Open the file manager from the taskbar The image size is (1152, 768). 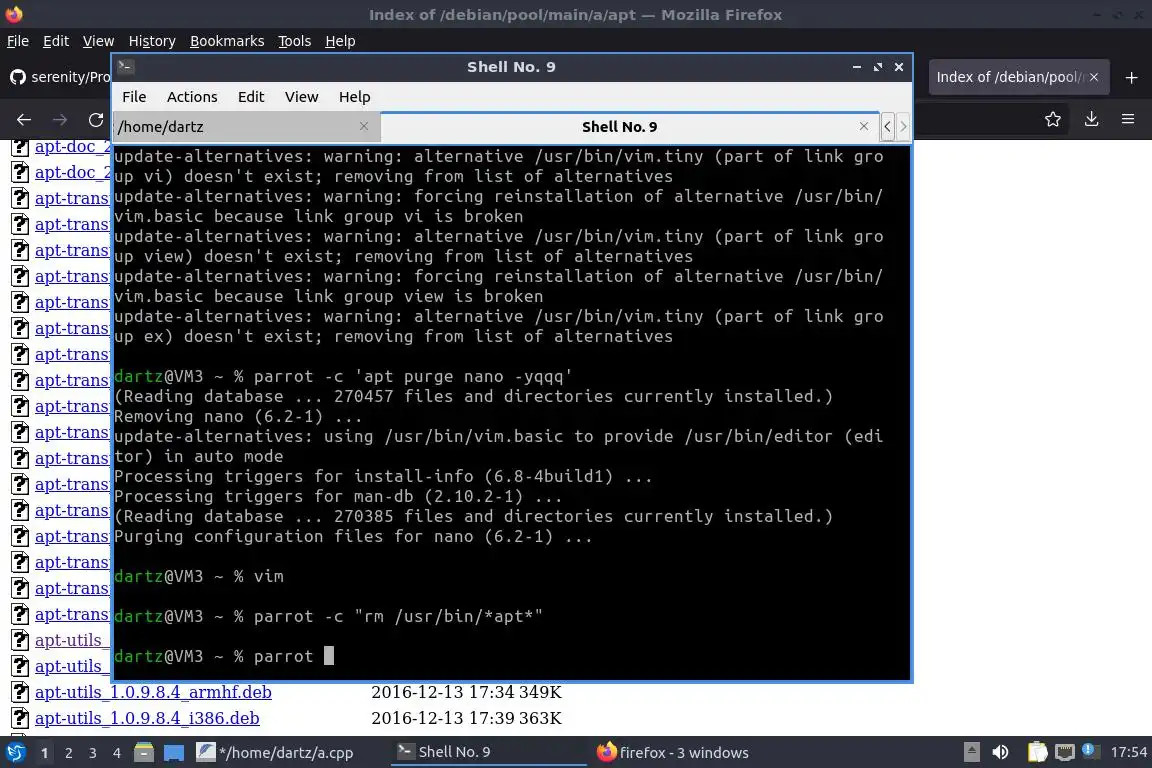click(x=144, y=753)
